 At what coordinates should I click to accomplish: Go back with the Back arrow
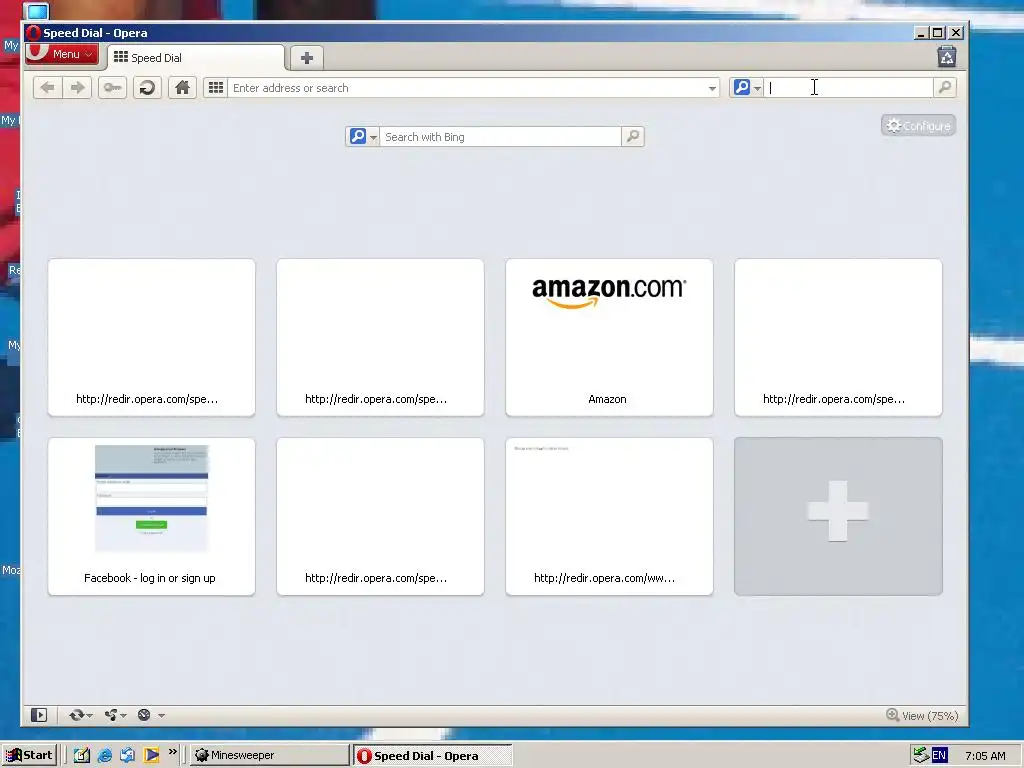tap(48, 88)
